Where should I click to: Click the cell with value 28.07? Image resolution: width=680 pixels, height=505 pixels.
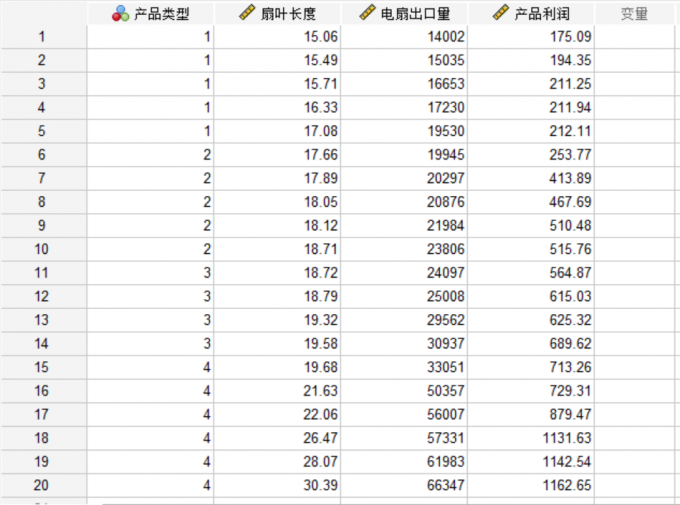pyautogui.click(x=278, y=462)
